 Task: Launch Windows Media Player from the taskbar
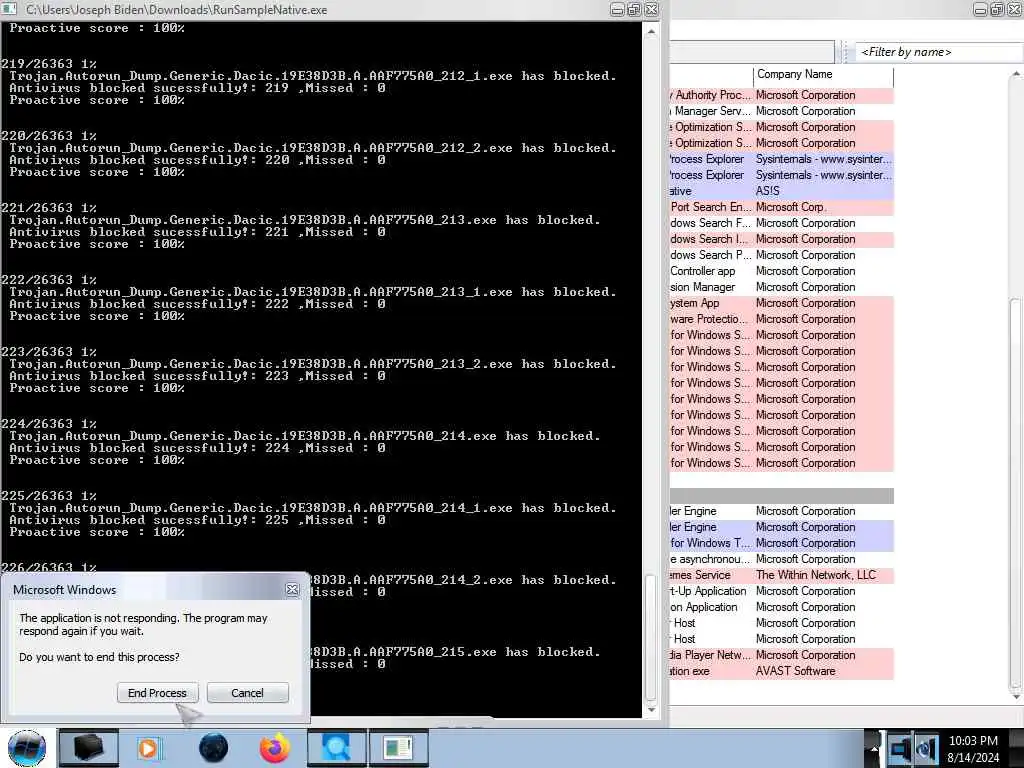click(149, 748)
